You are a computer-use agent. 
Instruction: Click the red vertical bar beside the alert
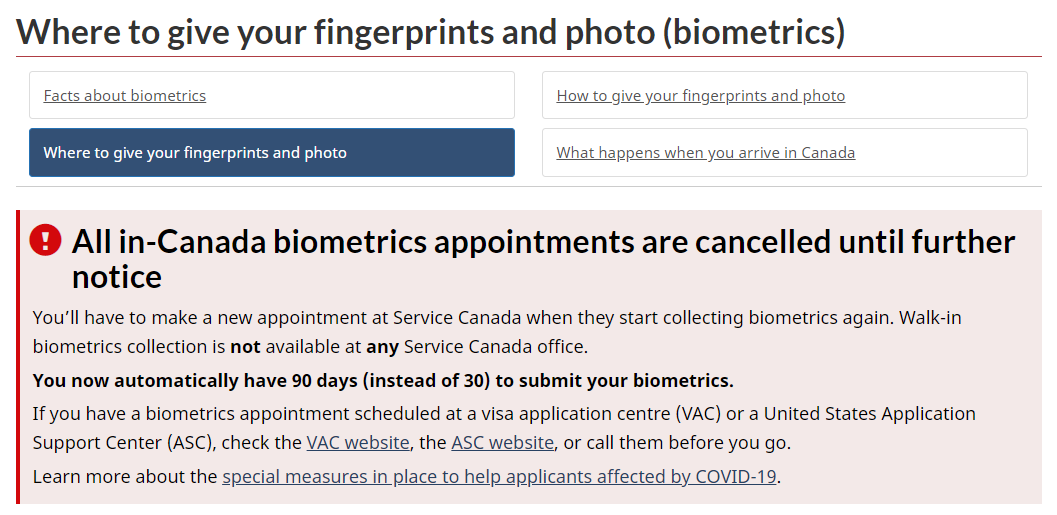(18, 356)
